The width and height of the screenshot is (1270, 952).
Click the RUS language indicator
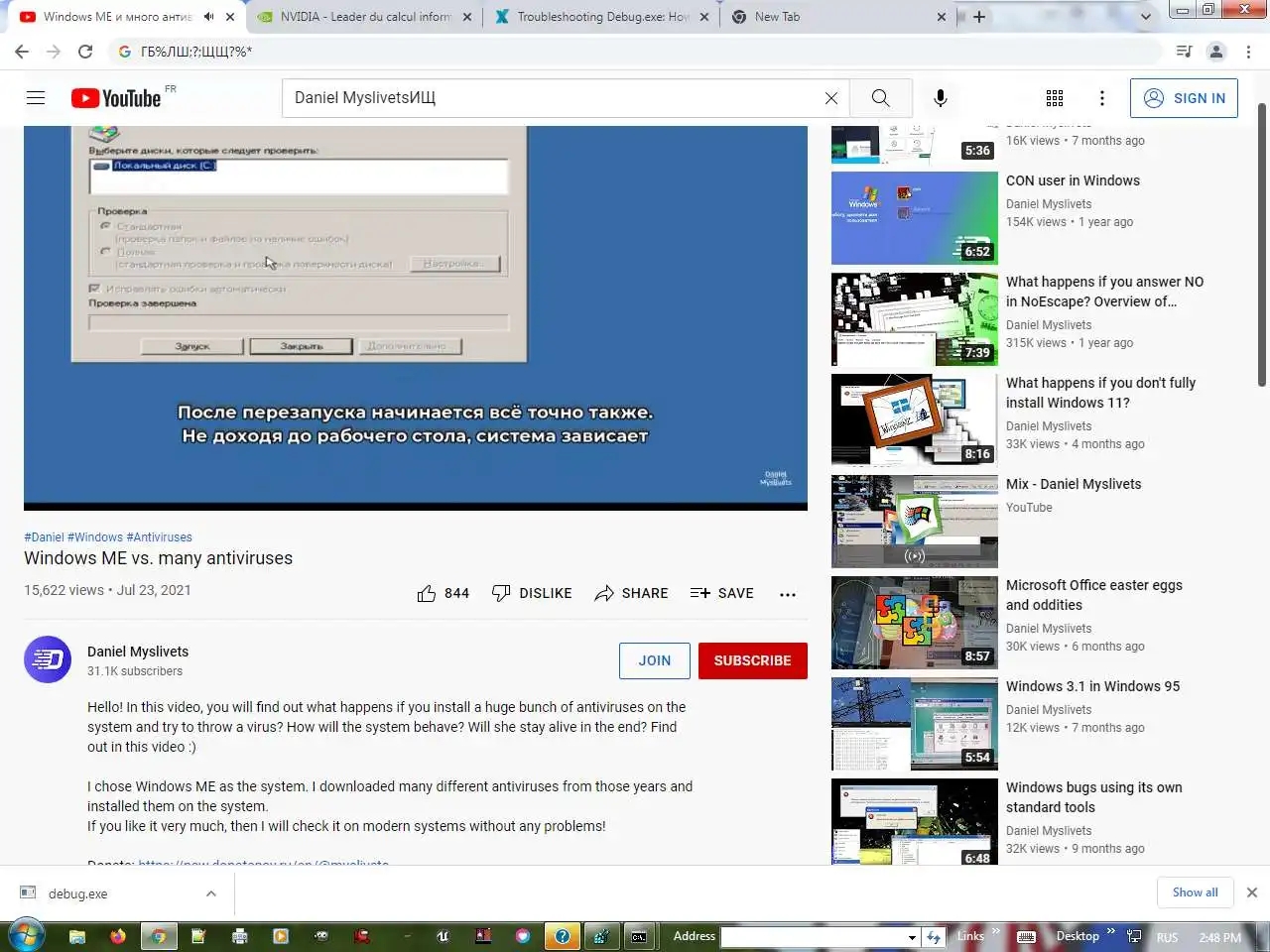click(x=1167, y=937)
